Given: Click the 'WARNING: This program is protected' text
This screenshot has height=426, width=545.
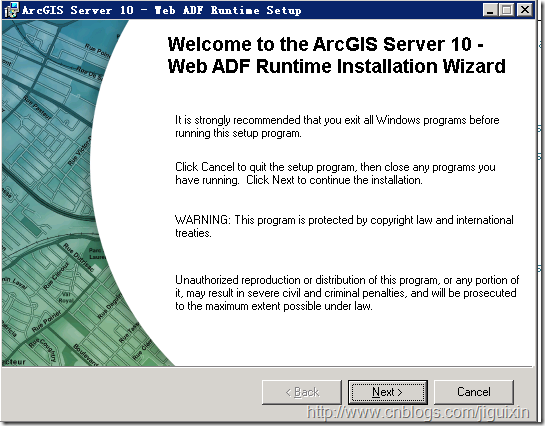Looking at the screenshot, I should tap(344, 226).
